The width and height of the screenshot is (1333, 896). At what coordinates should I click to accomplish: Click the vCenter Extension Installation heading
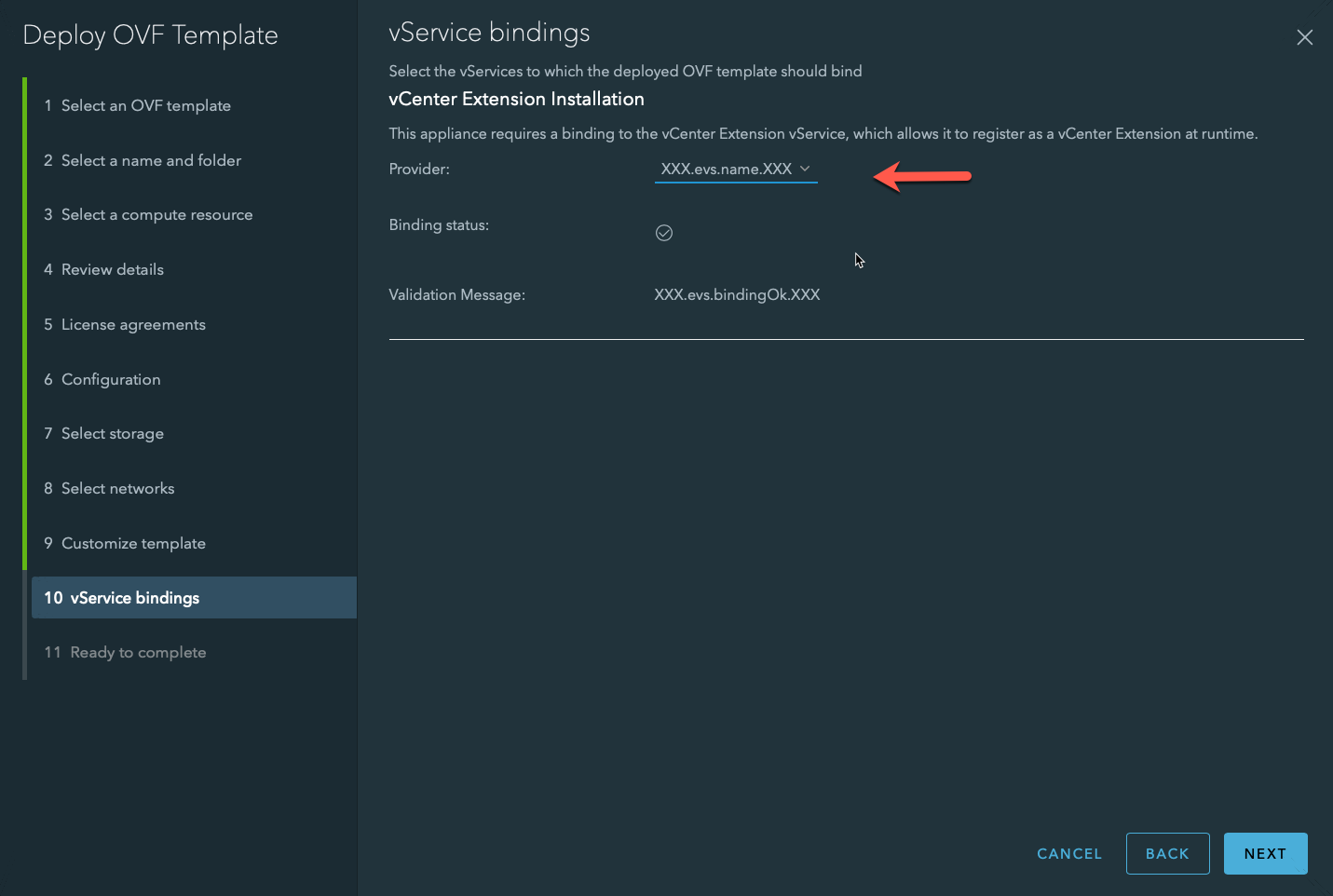coord(516,100)
